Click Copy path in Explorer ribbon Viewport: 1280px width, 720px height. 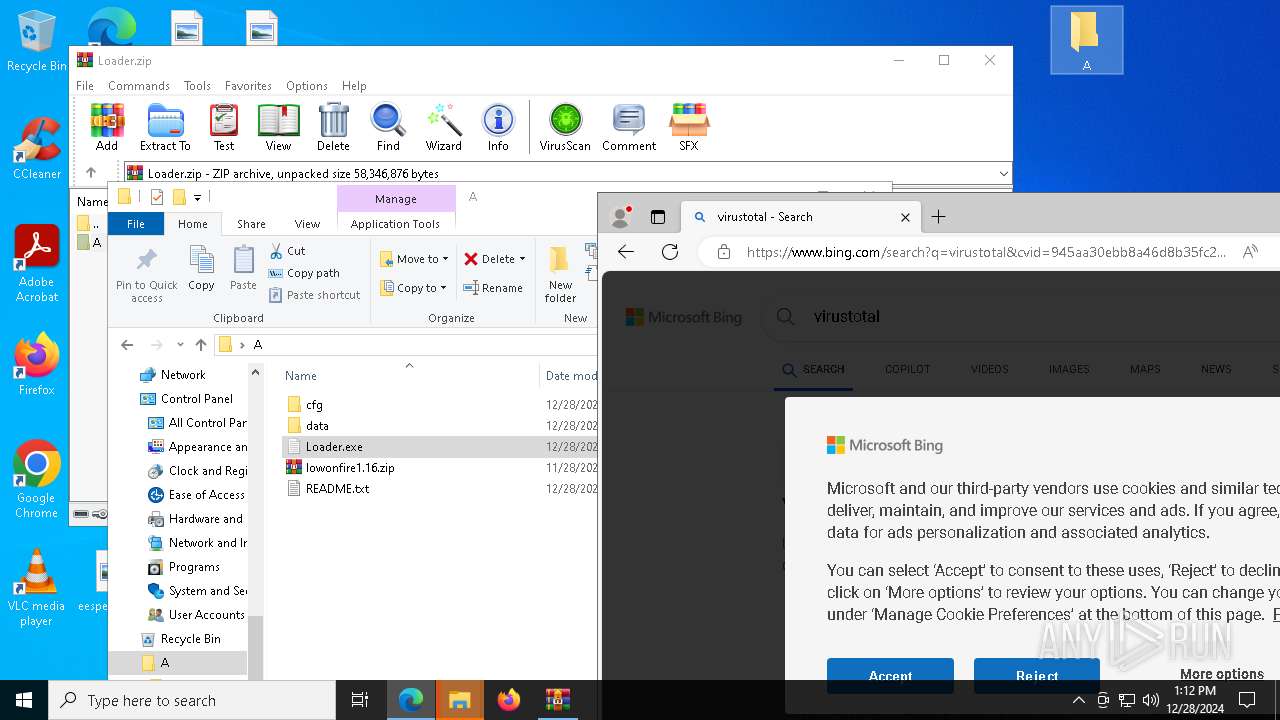[304, 273]
